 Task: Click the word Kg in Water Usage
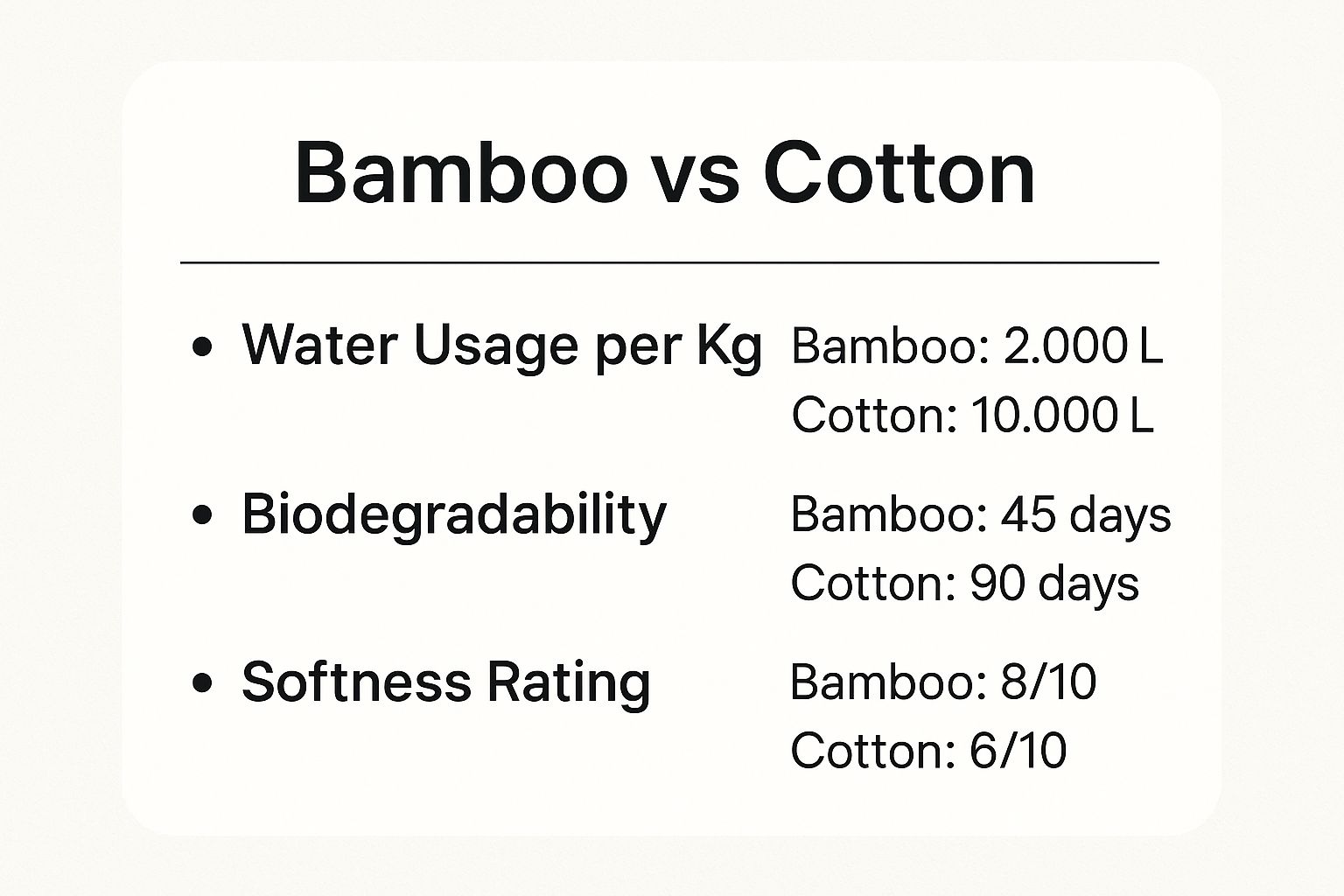click(x=730, y=347)
